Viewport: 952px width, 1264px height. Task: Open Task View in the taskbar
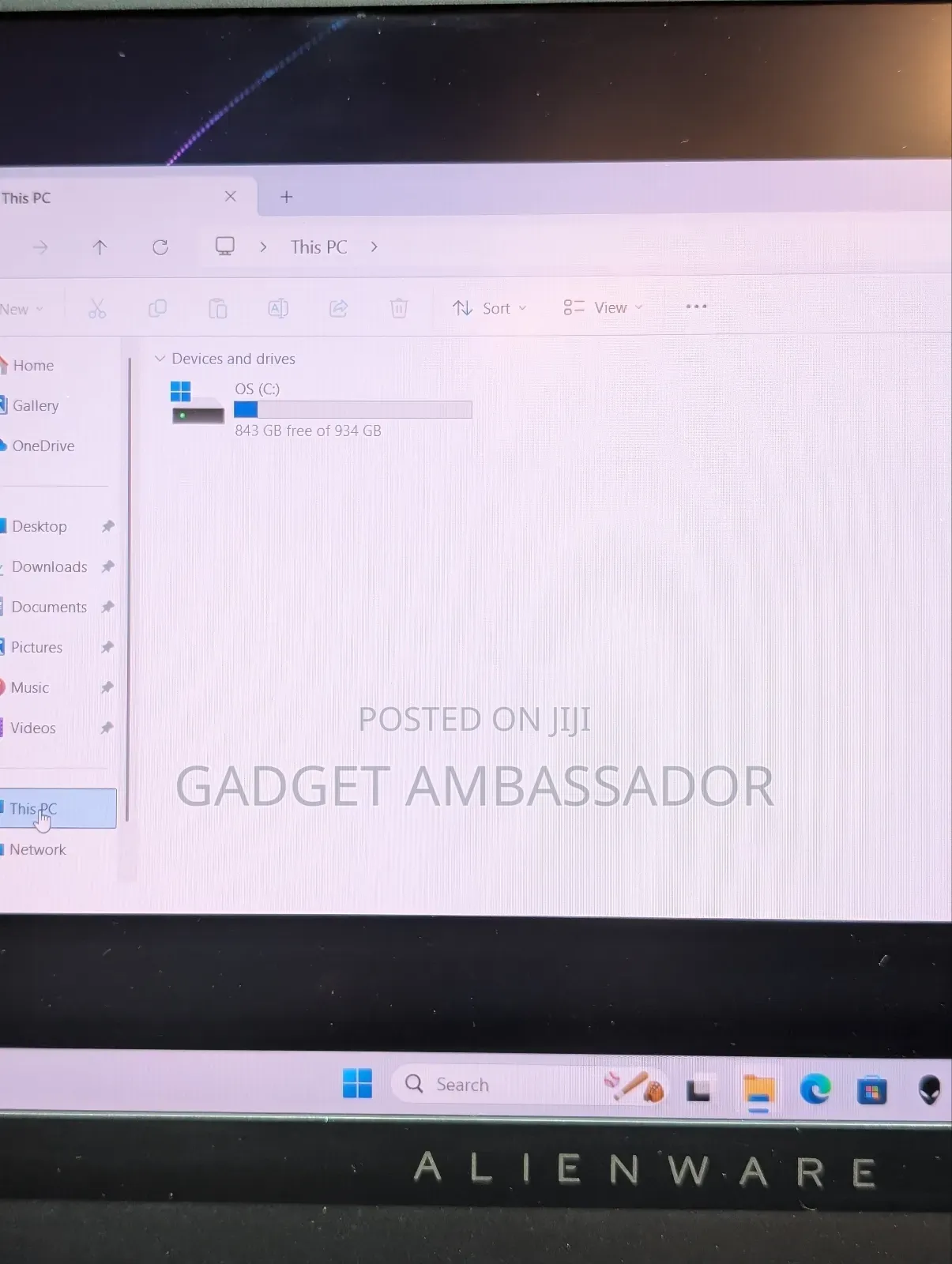tap(698, 1091)
